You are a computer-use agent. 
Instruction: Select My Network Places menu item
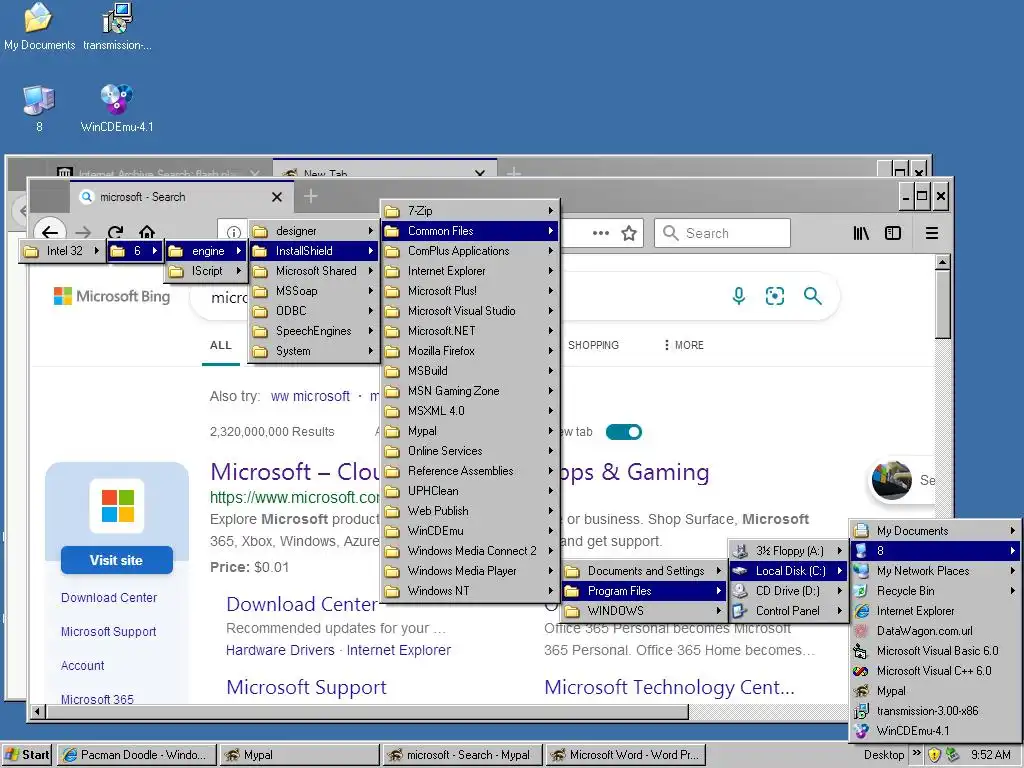pos(935,571)
